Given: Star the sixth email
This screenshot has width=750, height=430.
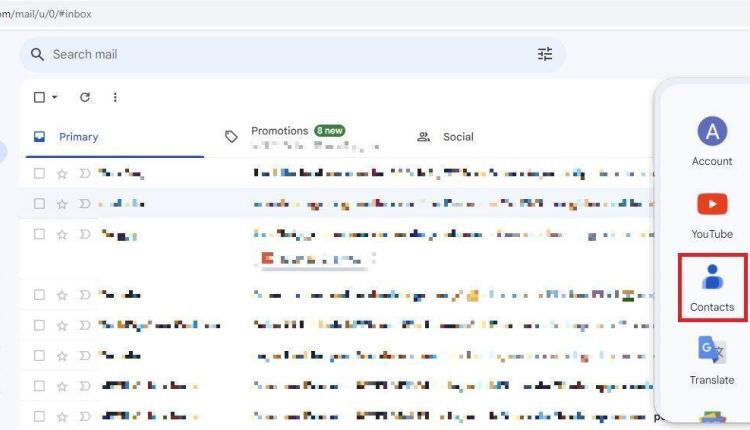Looking at the screenshot, I should click(62, 356).
